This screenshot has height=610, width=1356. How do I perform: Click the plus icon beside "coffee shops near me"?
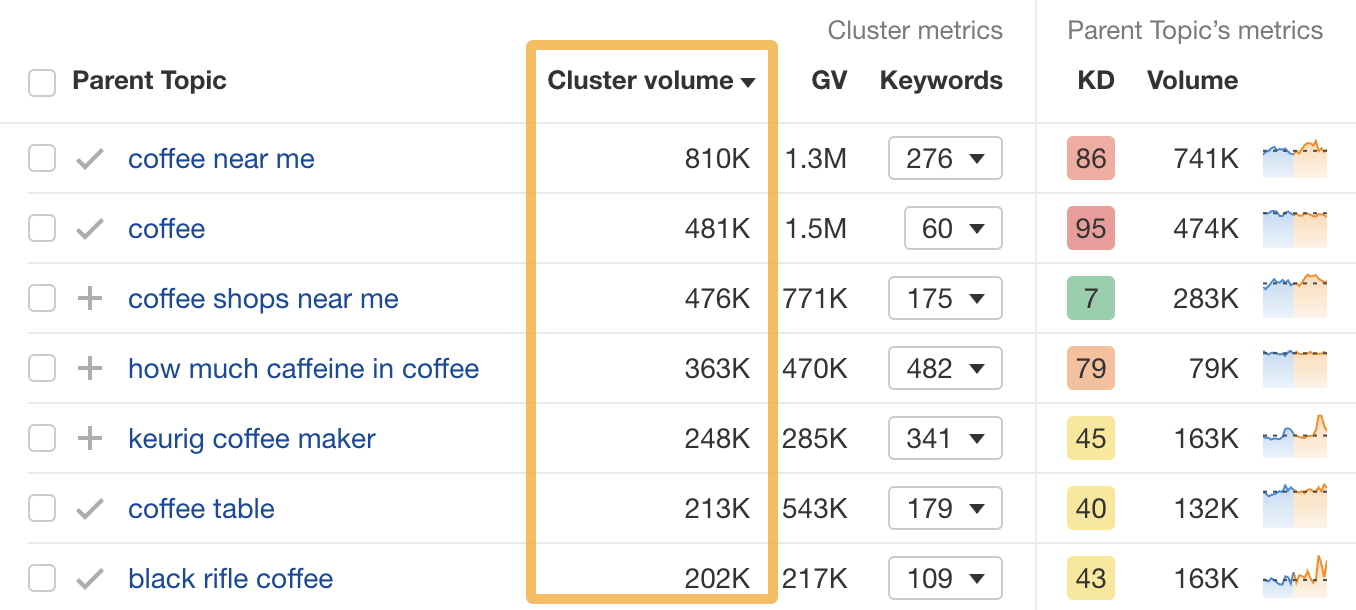pyautogui.click(x=89, y=298)
